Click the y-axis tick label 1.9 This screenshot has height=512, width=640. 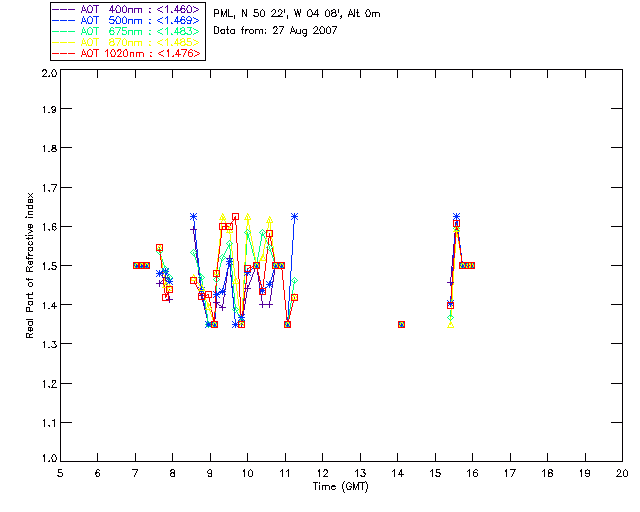click(x=49, y=109)
